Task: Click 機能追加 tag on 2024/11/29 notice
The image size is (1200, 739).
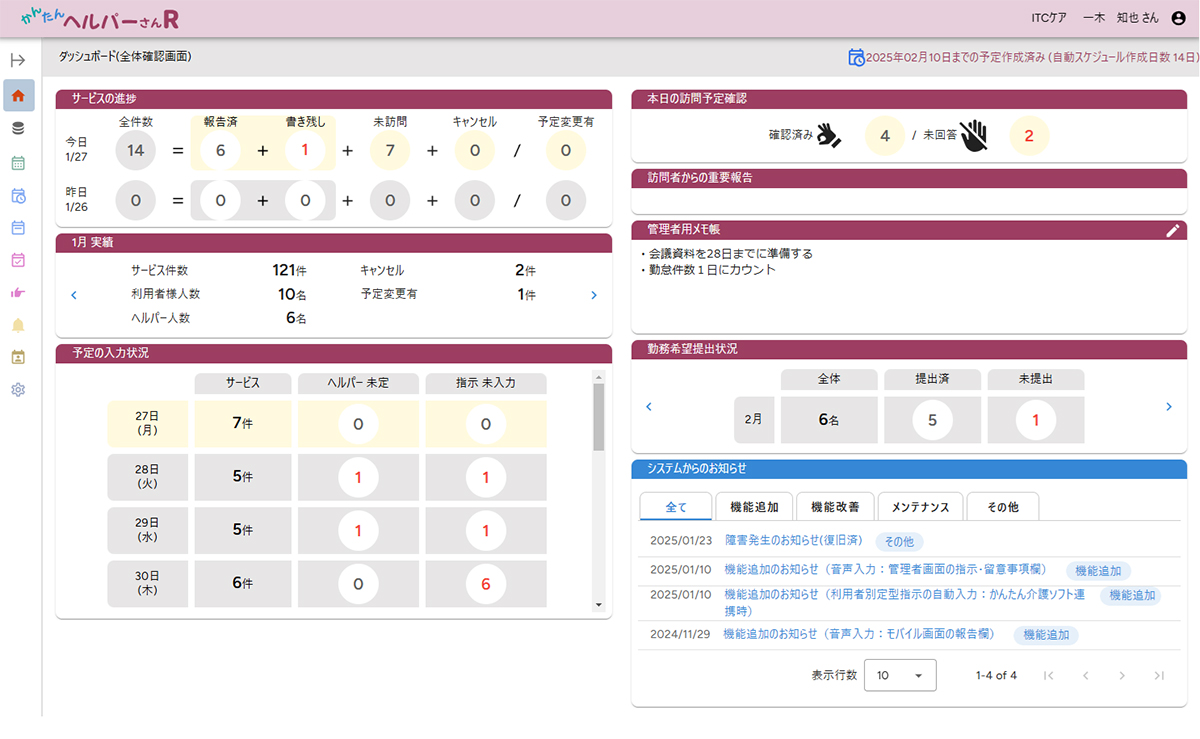Action: point(1046,635)
